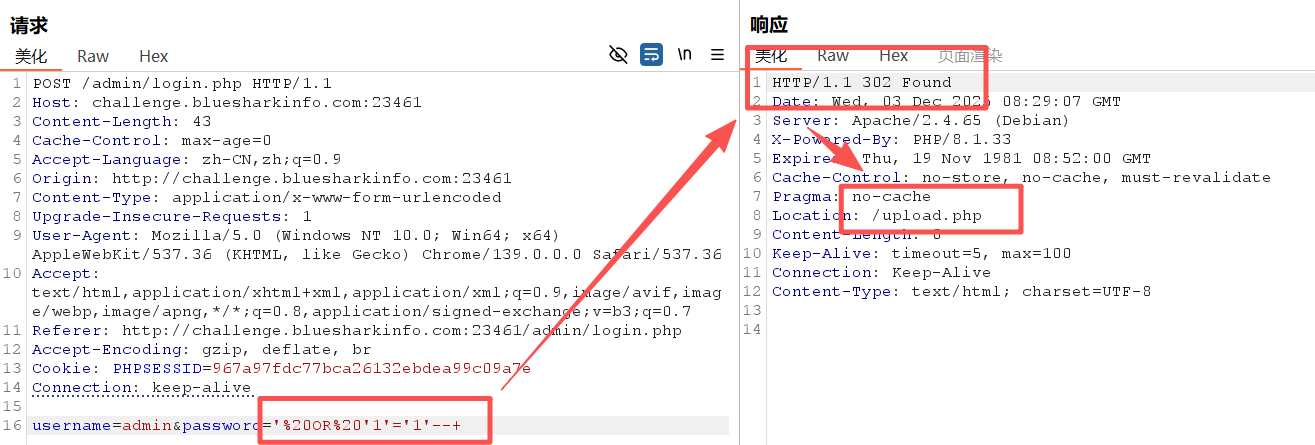Open the request hamburger options menu
The image size is (1315, 445).
tap(717, 55)
